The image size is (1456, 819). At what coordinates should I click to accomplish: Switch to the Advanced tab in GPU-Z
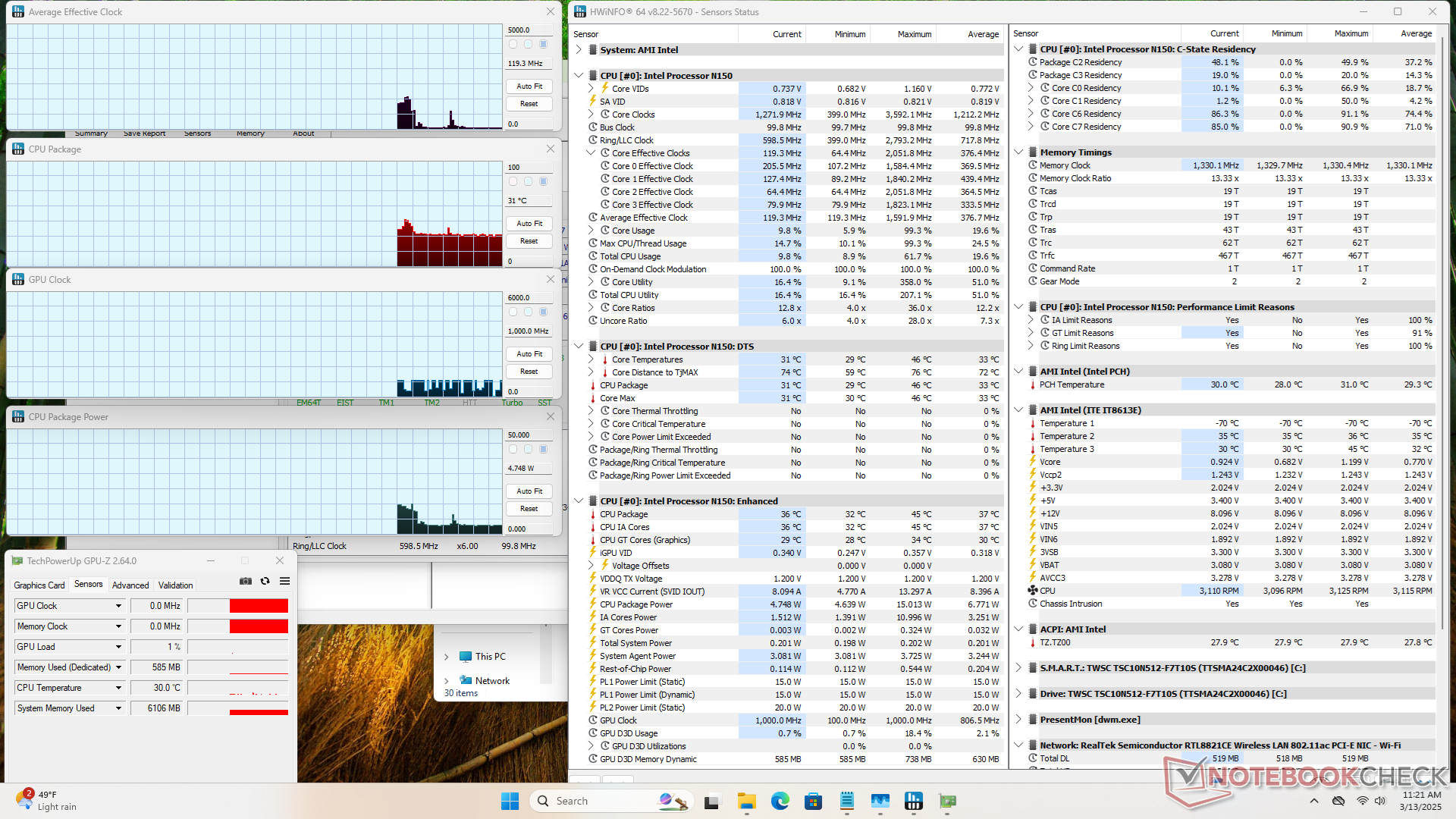130,585
